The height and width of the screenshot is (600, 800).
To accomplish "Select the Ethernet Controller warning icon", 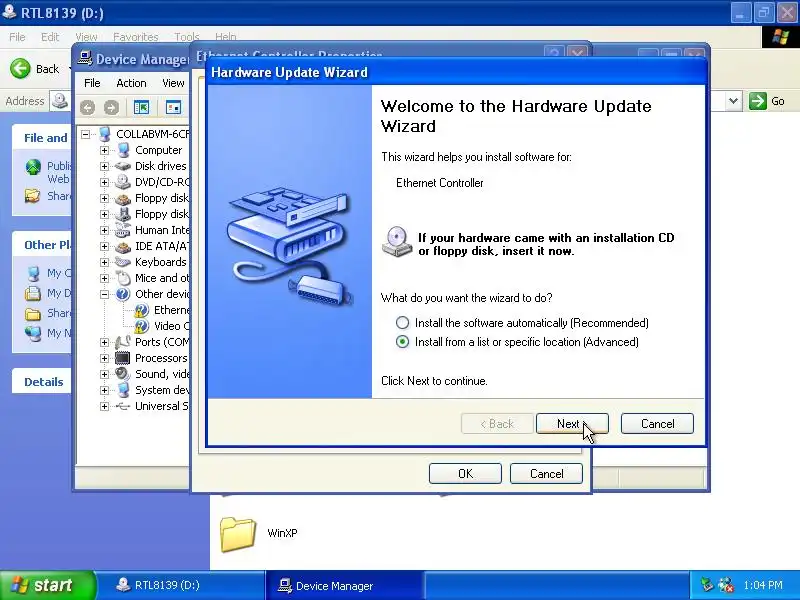I will click(141, 310).
